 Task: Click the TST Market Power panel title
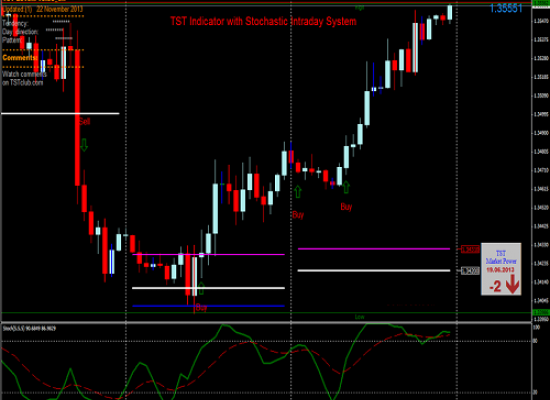click(501, 257)
